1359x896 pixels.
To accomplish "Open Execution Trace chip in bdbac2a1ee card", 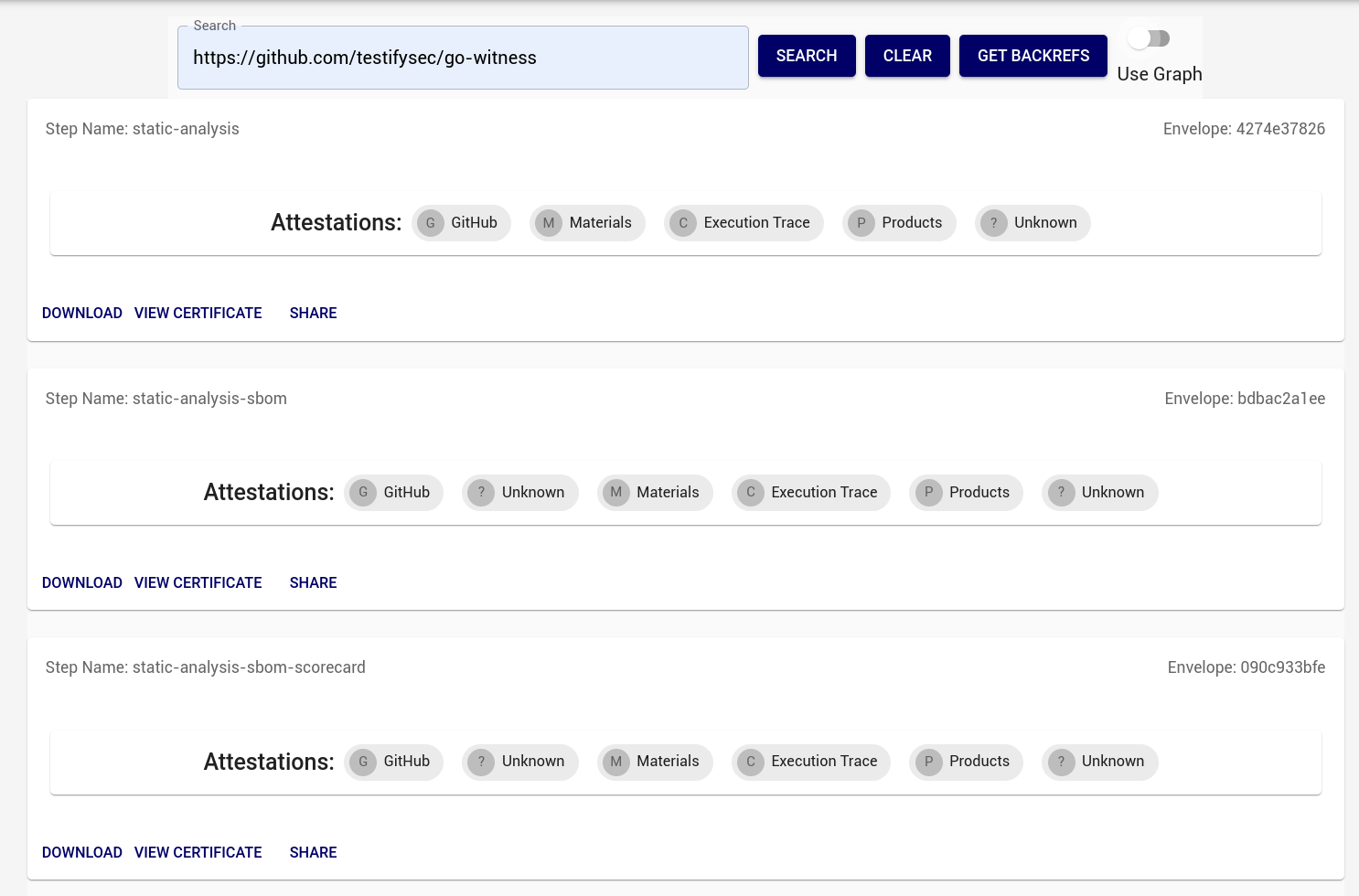I will pyautogui.click(x=811, y=493).
